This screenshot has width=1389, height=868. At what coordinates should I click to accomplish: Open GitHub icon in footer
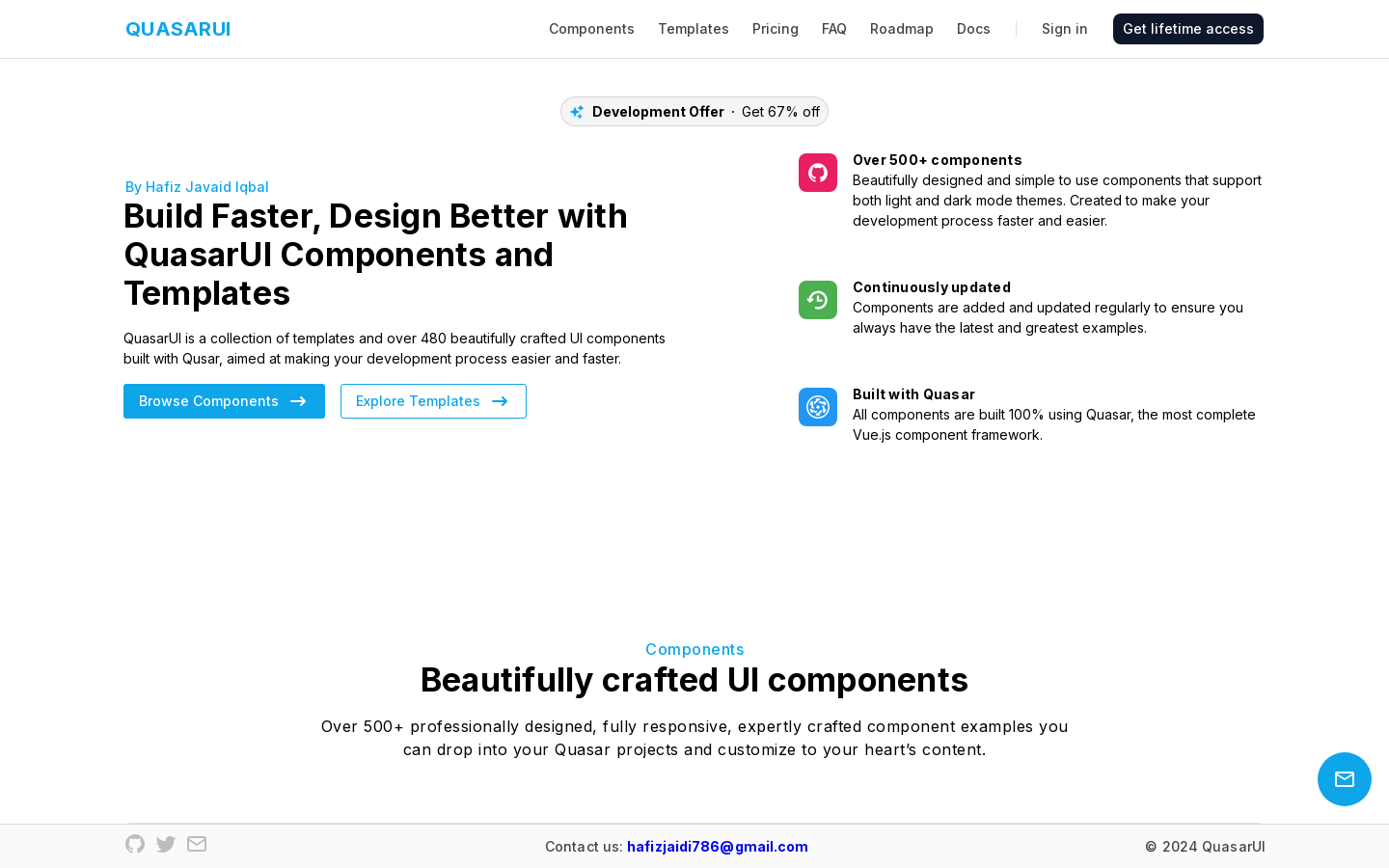pos(135,844)
